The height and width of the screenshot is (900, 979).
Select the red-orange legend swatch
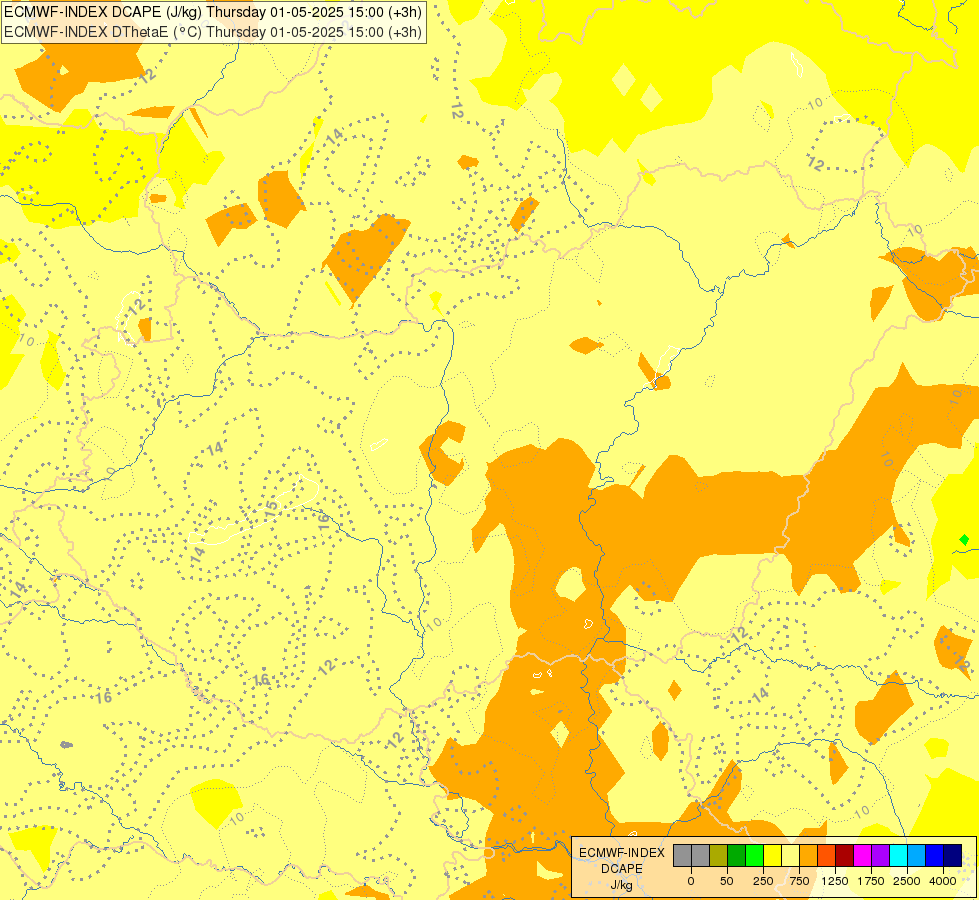(827, 856)
